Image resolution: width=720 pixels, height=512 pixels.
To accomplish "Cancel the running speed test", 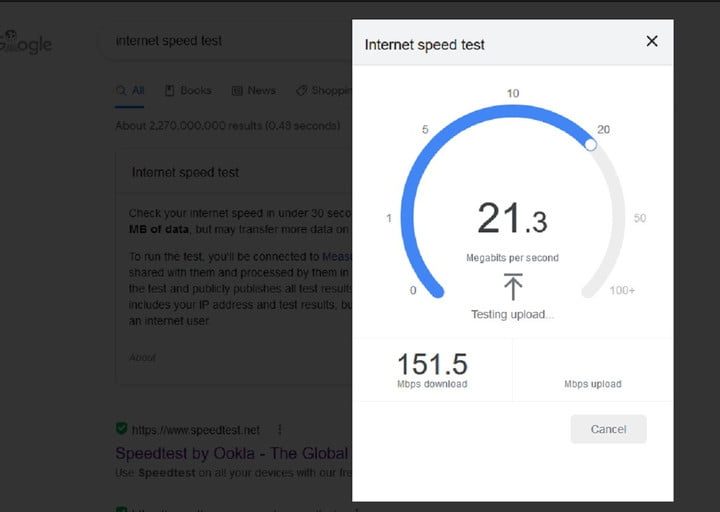I will pyautogui.click(x=608, y=429).
